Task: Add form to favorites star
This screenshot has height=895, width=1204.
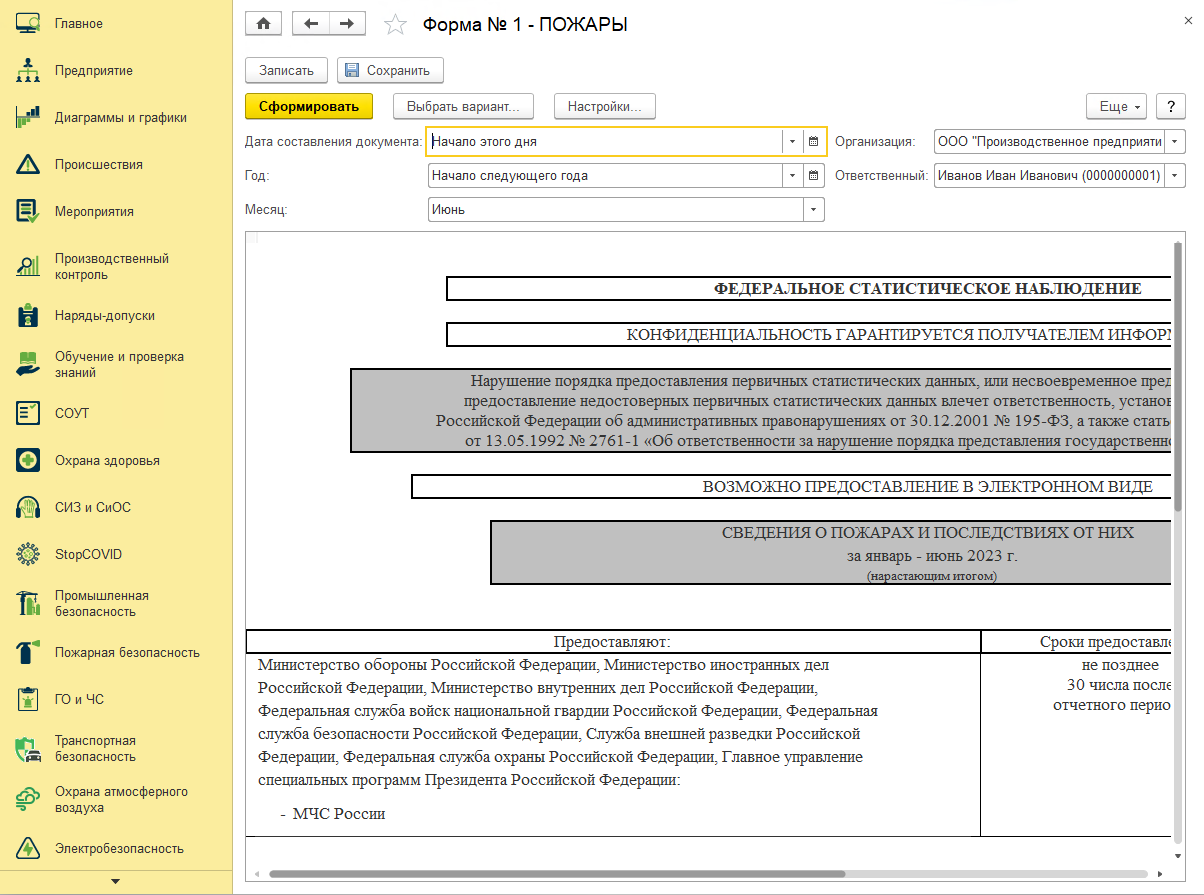Action: [395, 24]
